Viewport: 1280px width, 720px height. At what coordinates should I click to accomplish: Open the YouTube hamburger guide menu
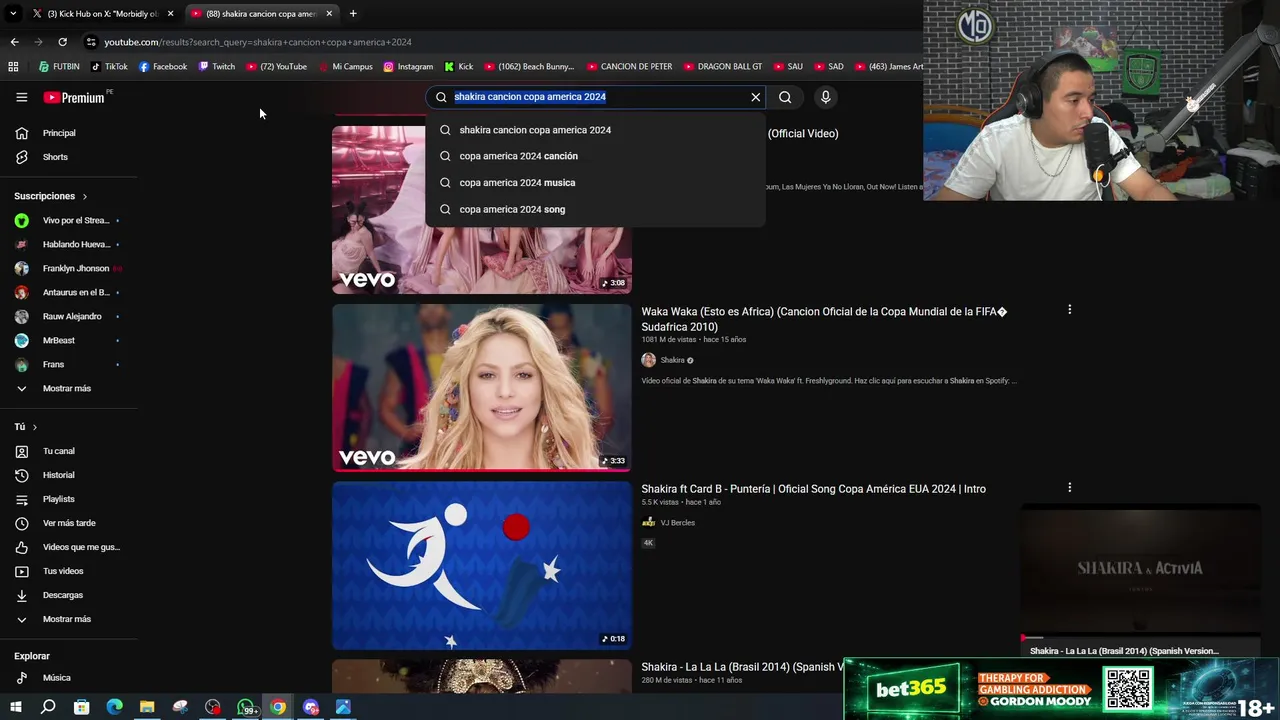point(21,97)
